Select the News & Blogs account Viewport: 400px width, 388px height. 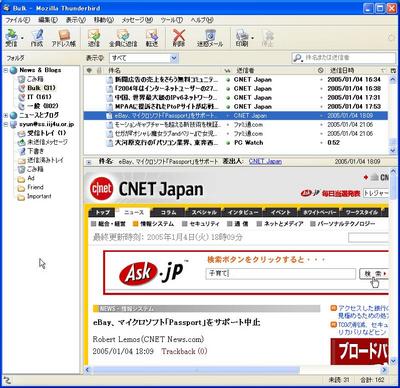coord(40,70)
